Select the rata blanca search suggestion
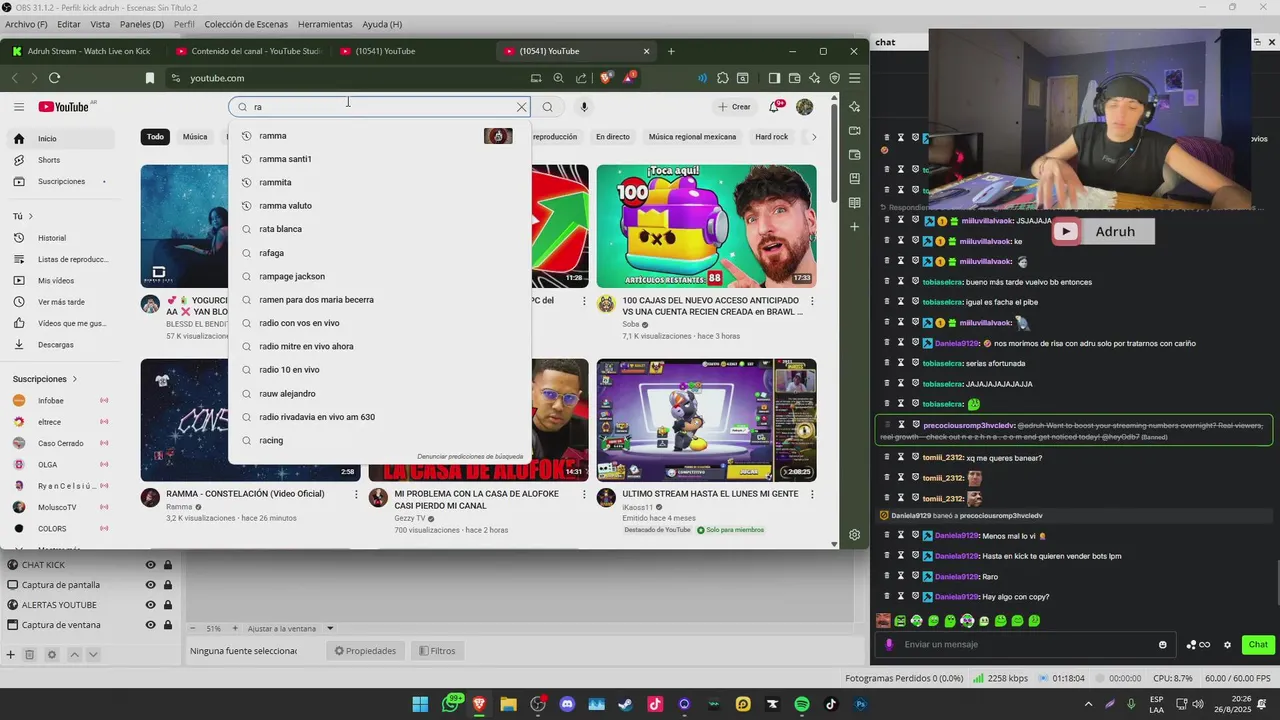1280x720 pixels. tap(380, 229)
